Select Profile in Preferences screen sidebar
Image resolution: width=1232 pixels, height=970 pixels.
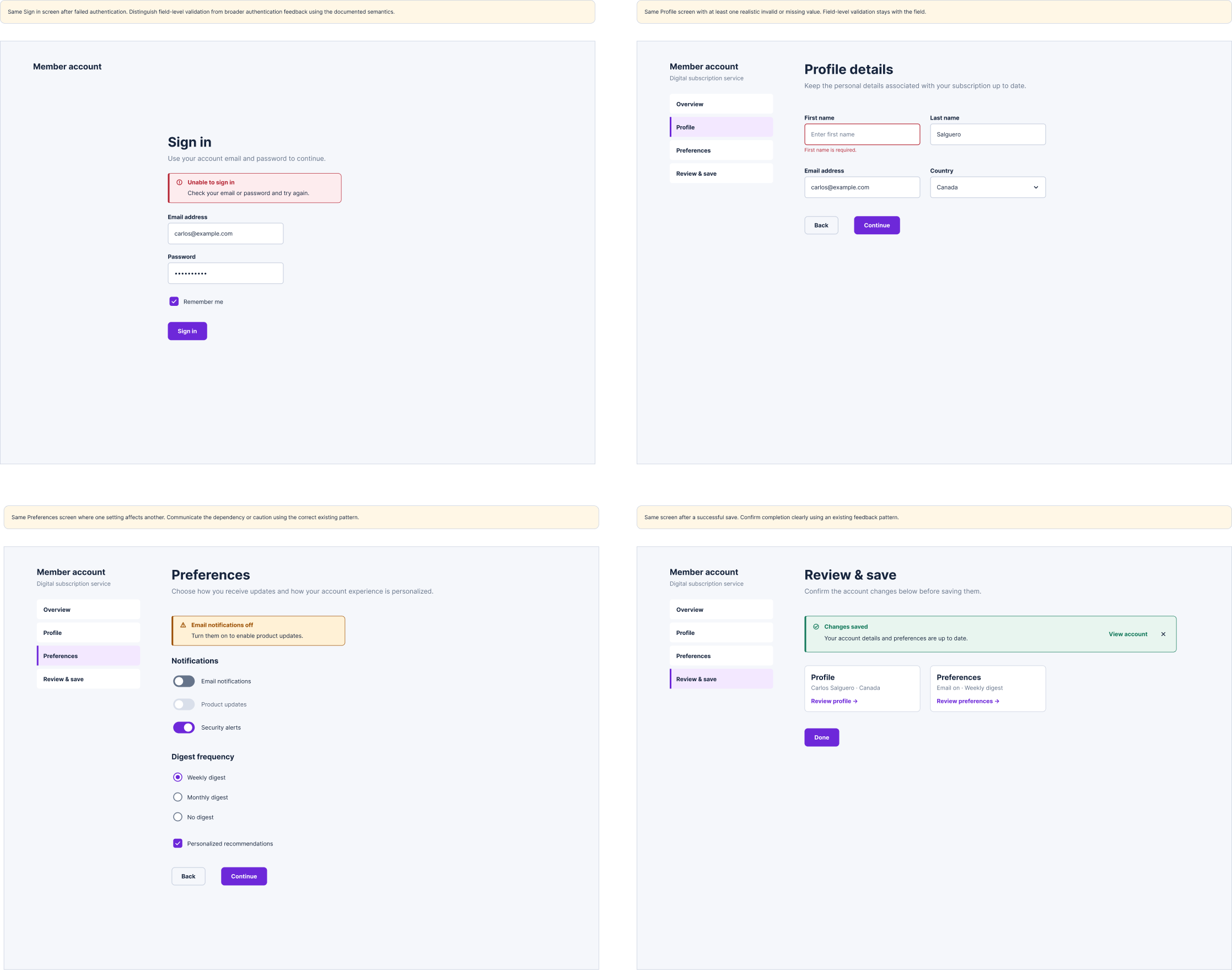(x=89, y=633)
